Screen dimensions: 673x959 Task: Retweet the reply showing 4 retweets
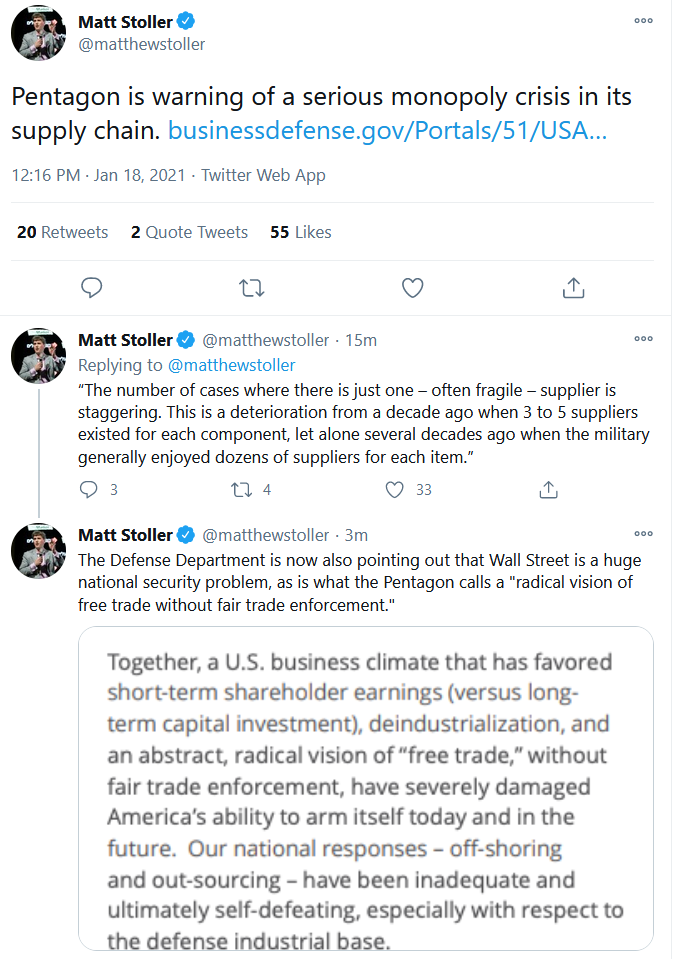click(x=242, y=489)
